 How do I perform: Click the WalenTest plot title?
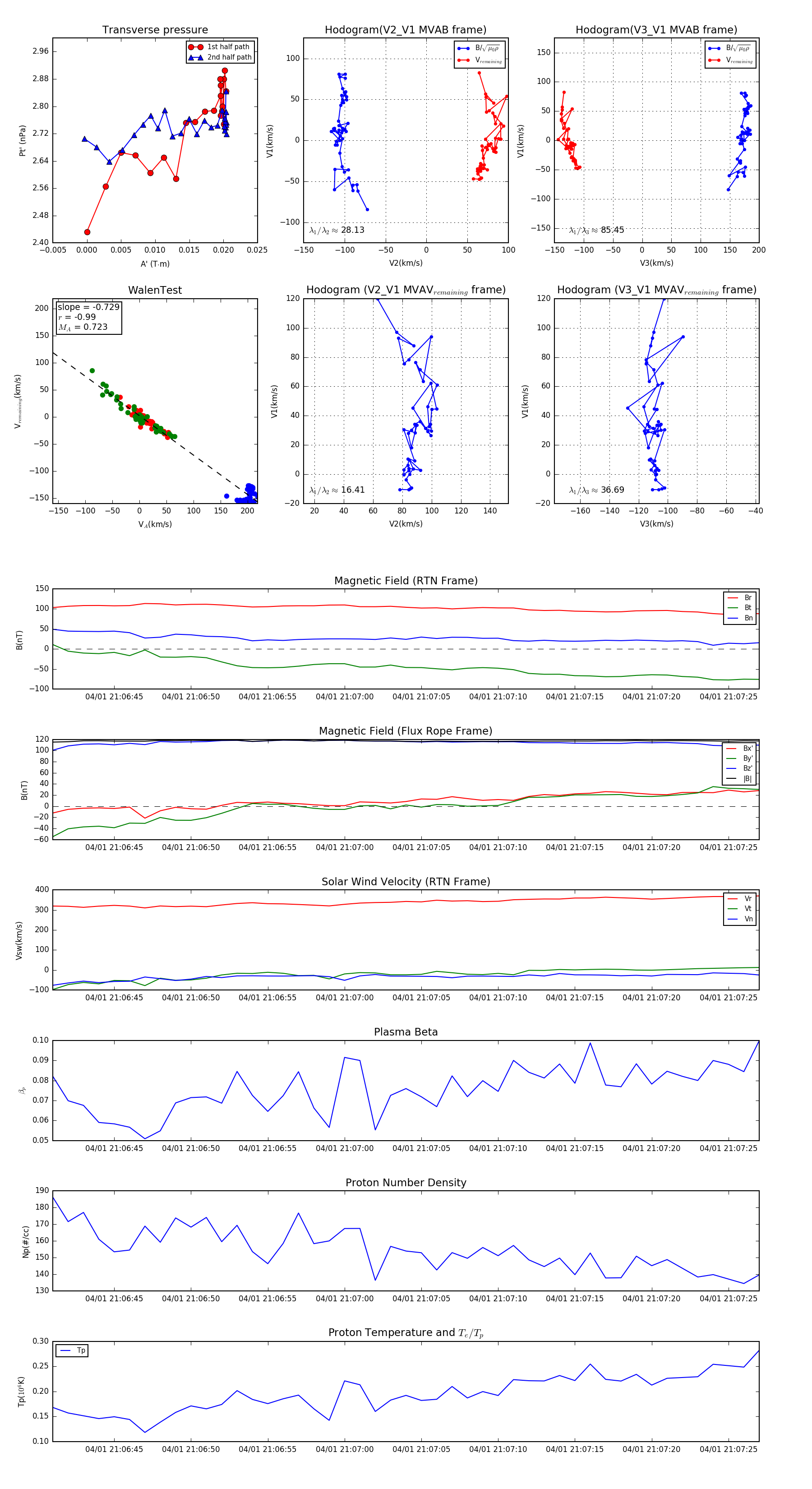tap(155, 290)
